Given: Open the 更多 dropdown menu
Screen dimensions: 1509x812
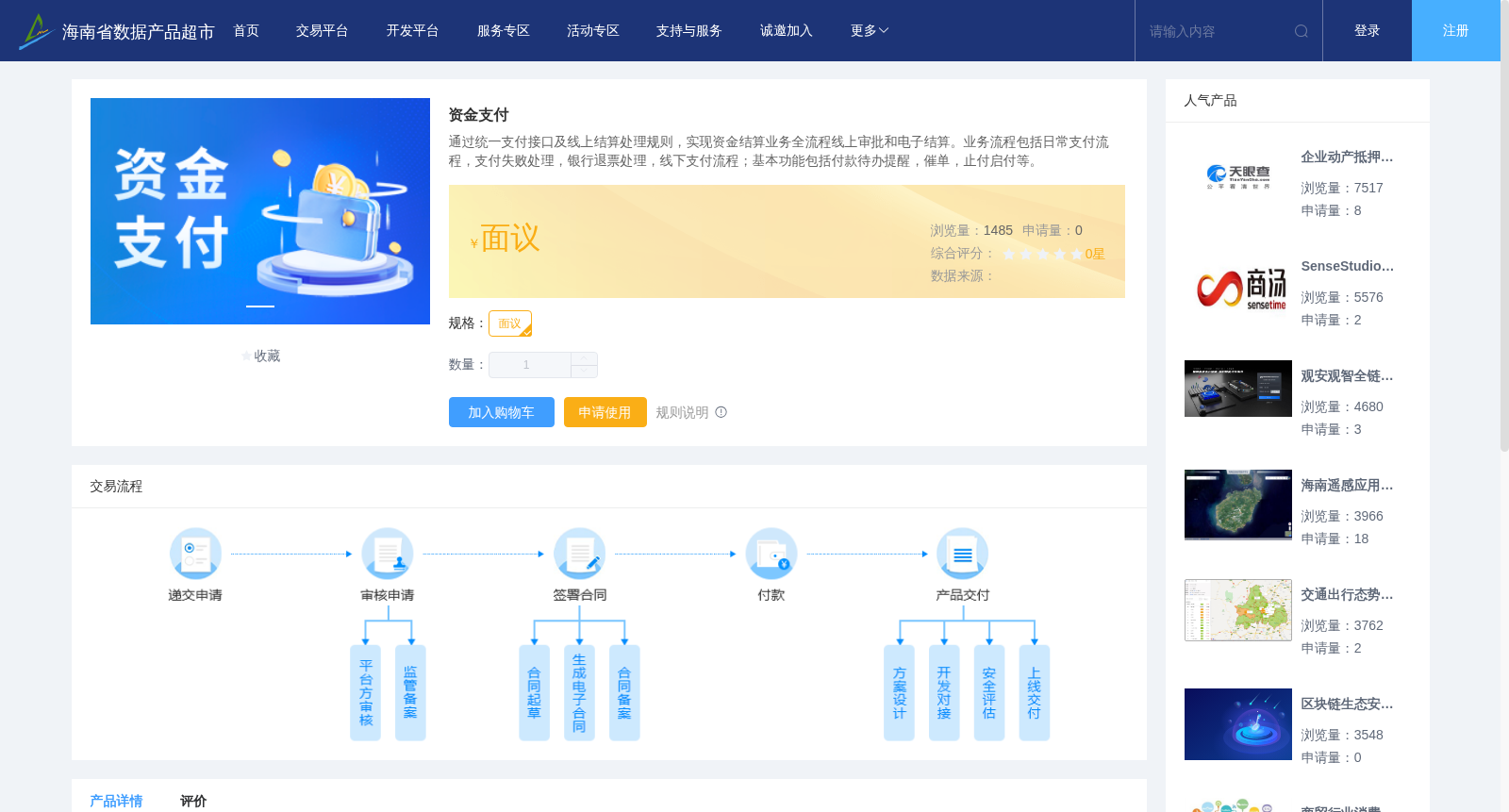Looking at the screenshot, I should click(870, 31).
